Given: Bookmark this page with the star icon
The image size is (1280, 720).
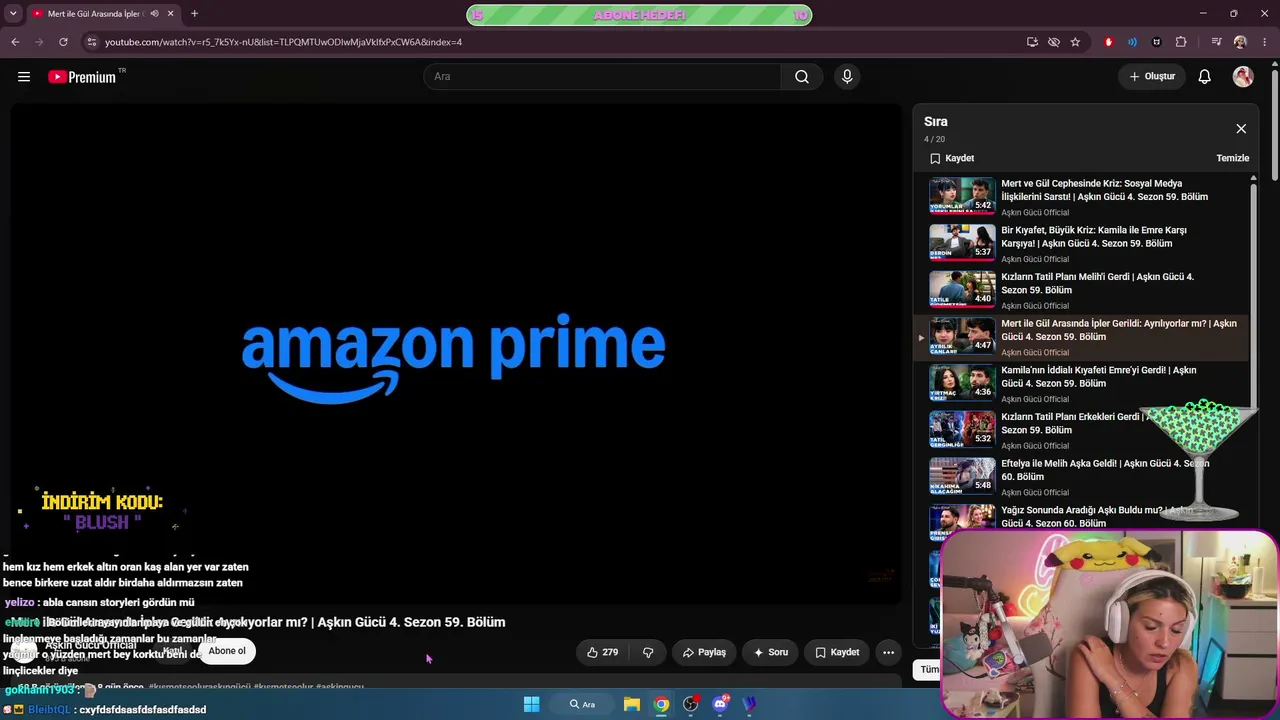Looking at the screenshot, I should point(1075,42).
